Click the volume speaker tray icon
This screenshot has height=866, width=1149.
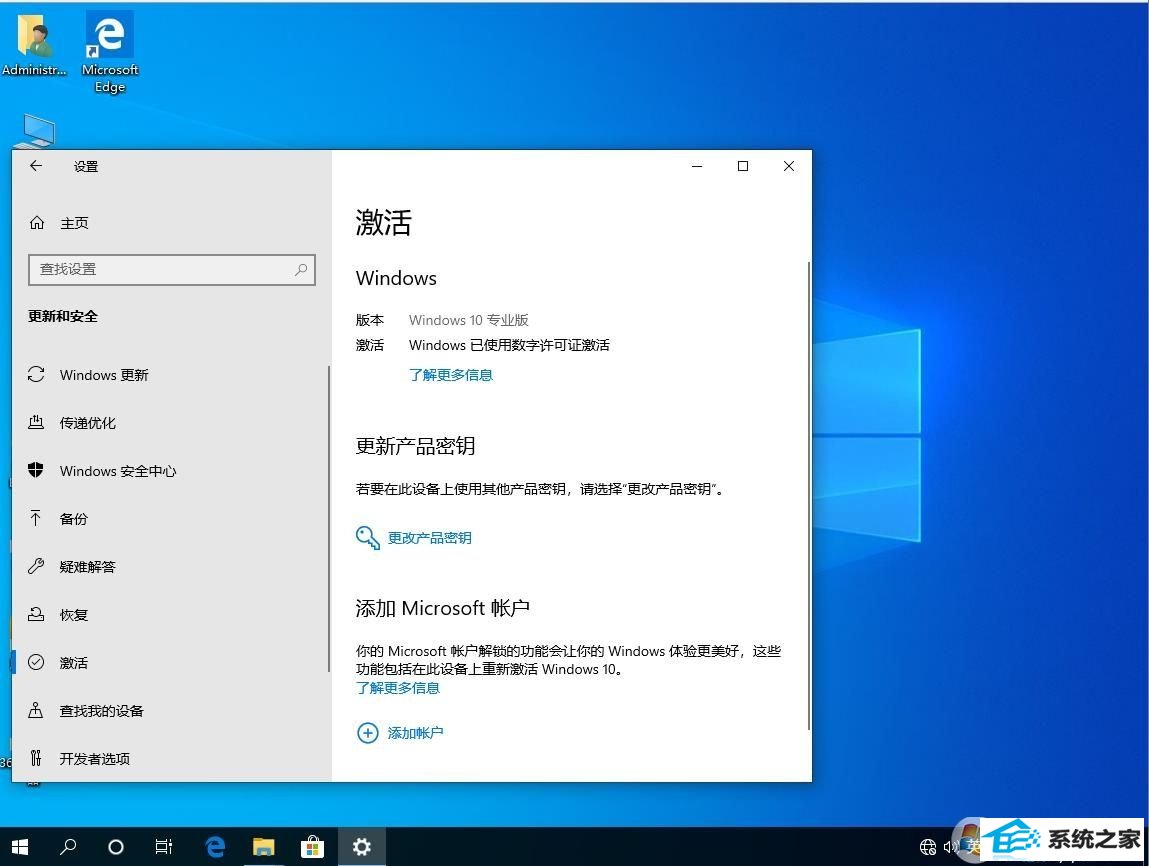click(950, 848)
